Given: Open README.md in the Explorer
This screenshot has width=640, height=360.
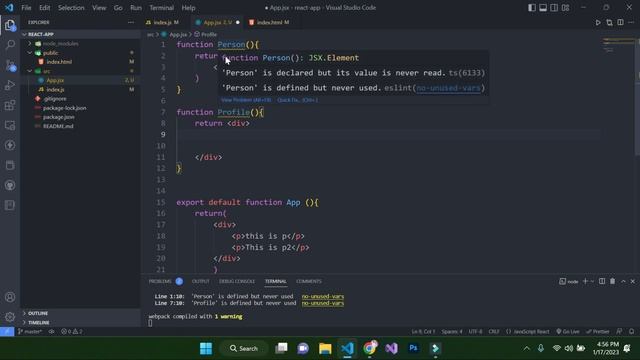Looking at the screenshot, I should tap(58, 126).
